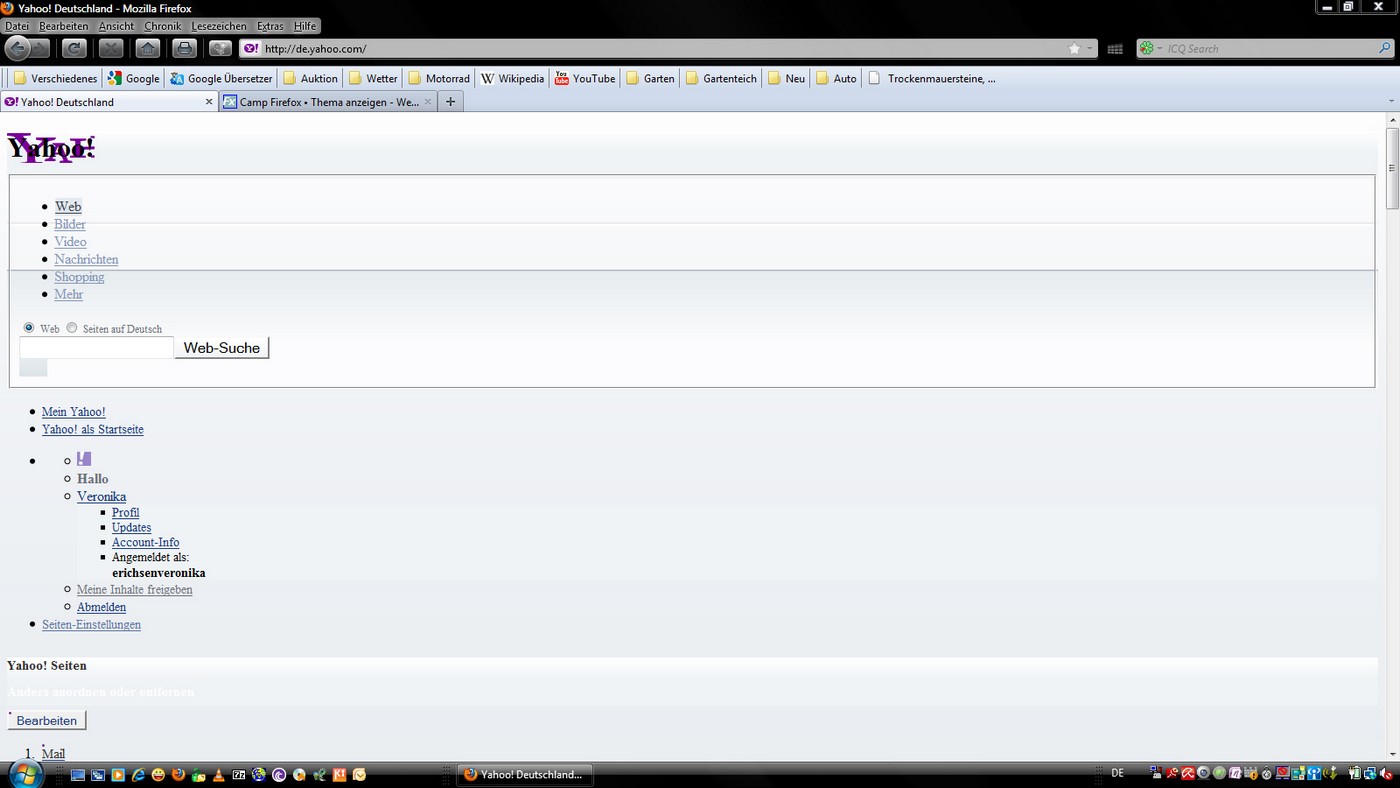Switch to the Yahoo! Deutschland taskbar button

[x=527, y=774]
